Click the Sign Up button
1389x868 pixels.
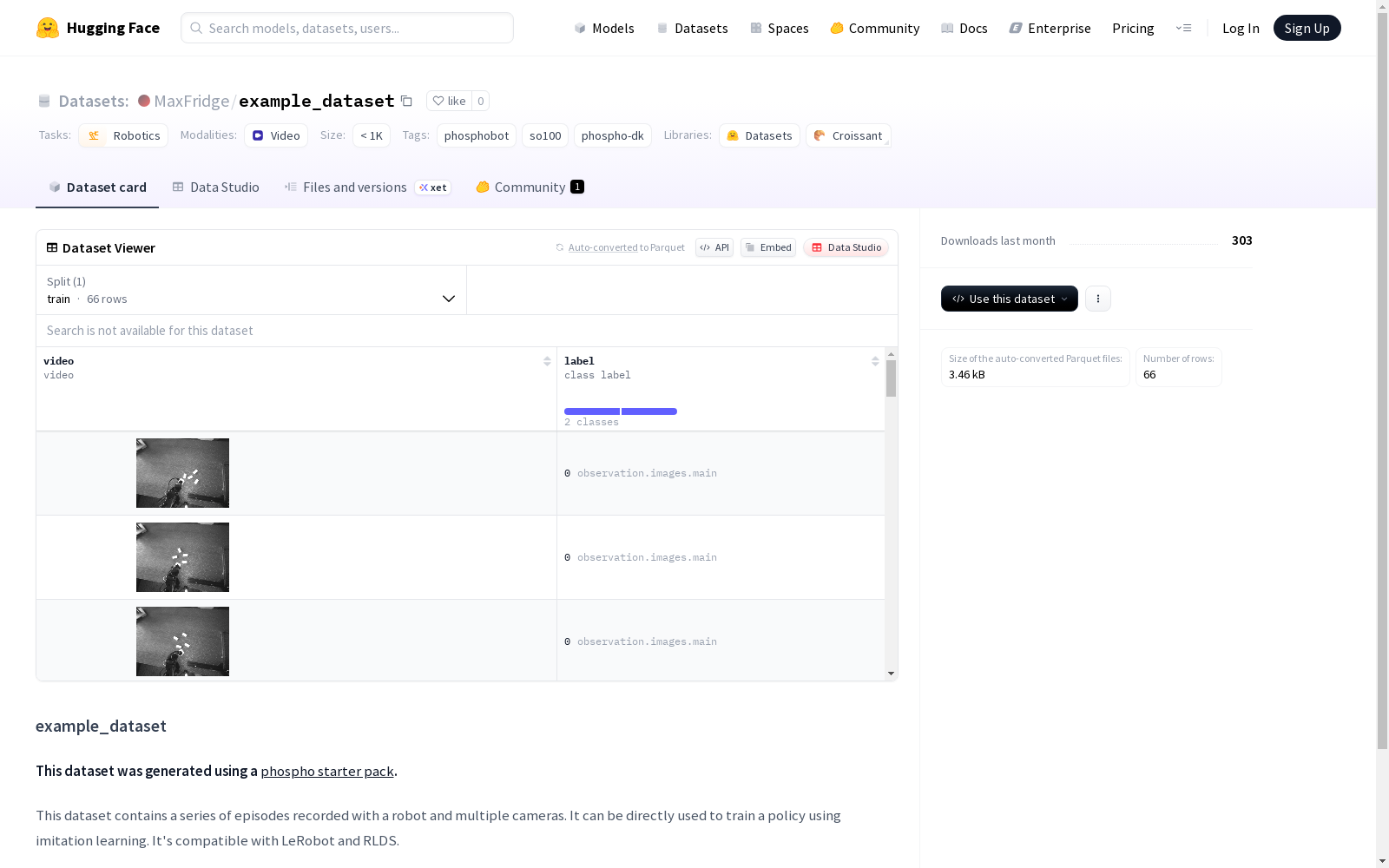click(1307, 28)
